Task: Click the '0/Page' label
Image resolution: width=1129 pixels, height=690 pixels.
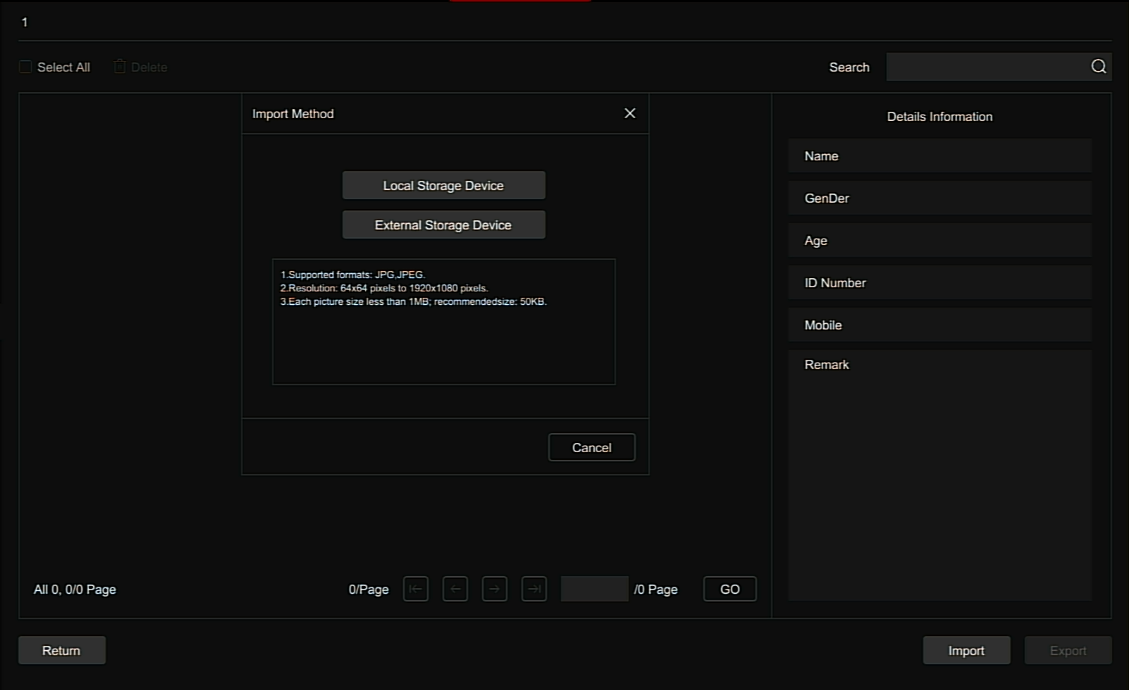Action: 369,589
